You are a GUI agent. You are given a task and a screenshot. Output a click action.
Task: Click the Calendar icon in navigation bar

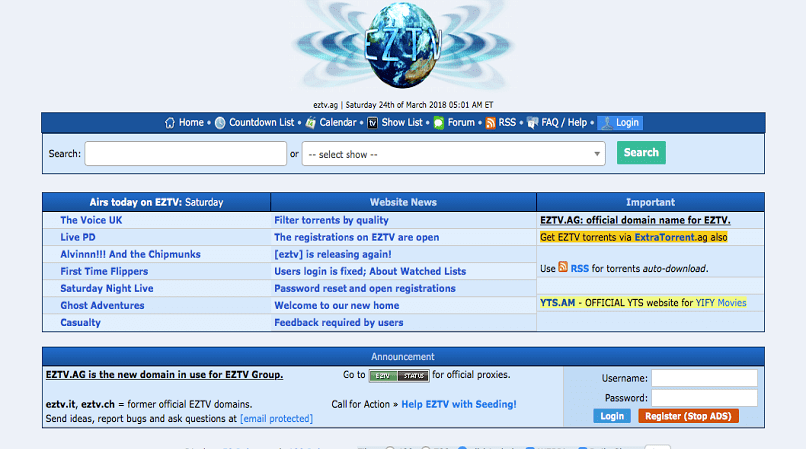(x=310, y=123)
